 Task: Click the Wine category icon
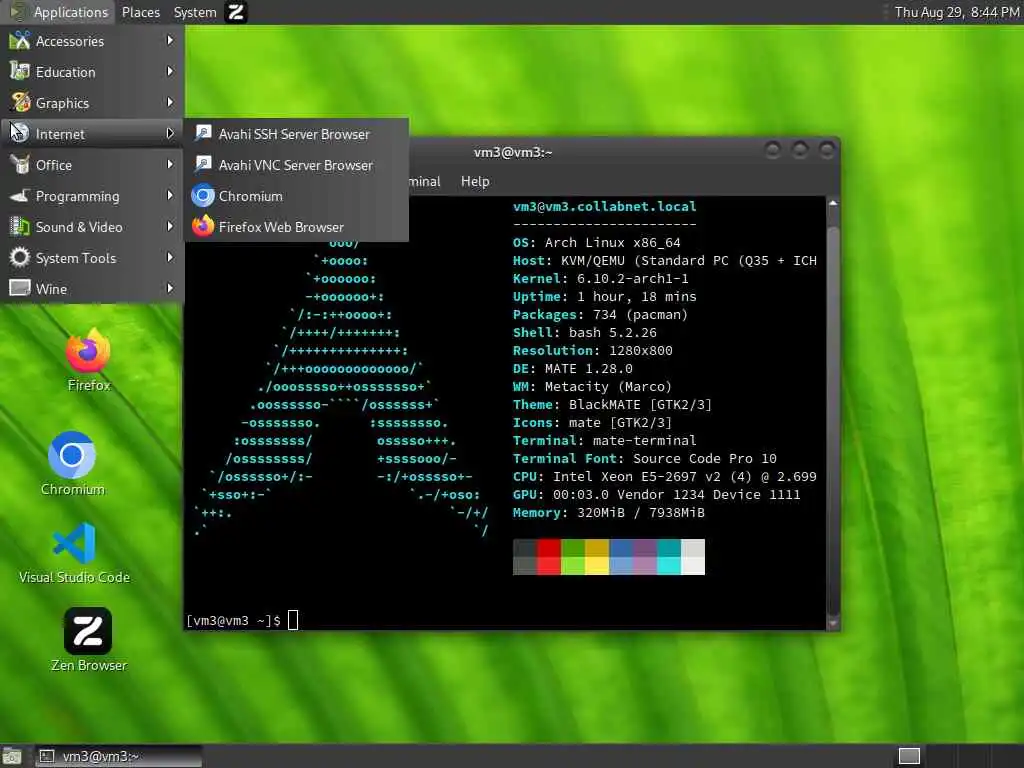pos(20,288)
